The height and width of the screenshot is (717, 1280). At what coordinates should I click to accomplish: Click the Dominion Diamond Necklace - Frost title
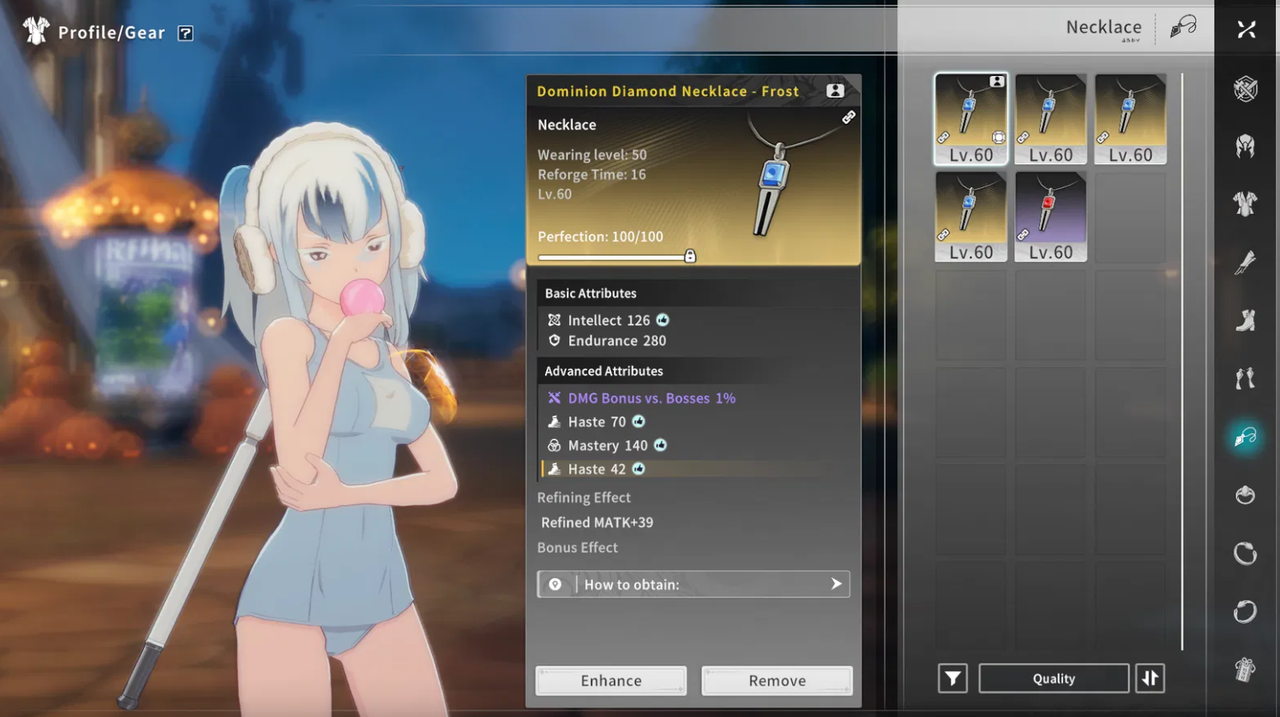668,91
